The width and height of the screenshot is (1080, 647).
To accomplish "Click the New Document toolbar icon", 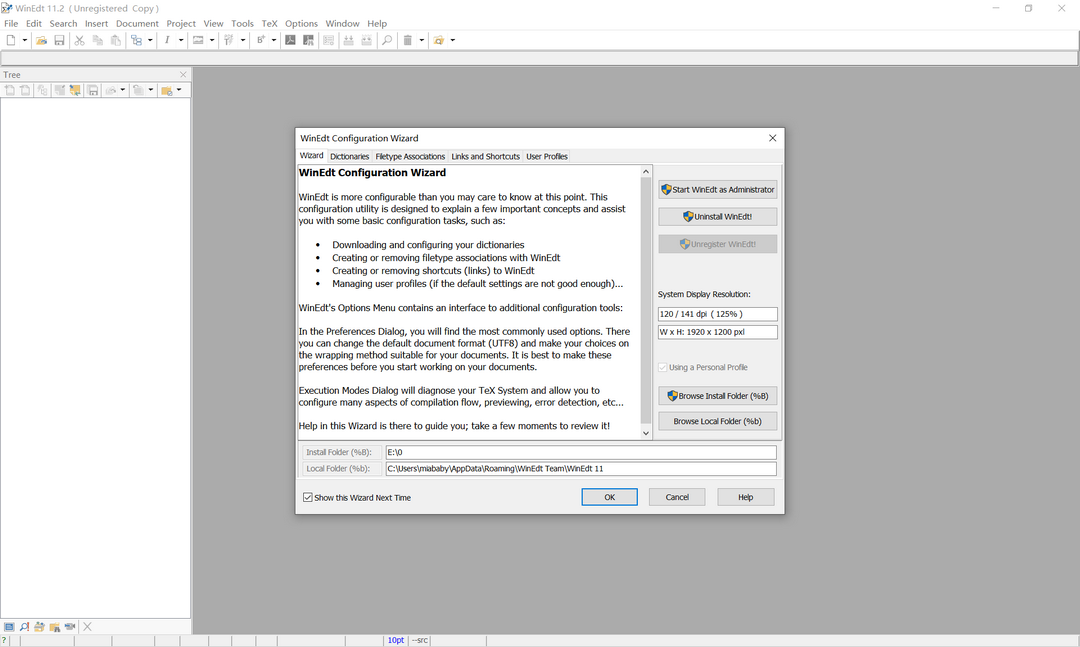I will 10,40.
